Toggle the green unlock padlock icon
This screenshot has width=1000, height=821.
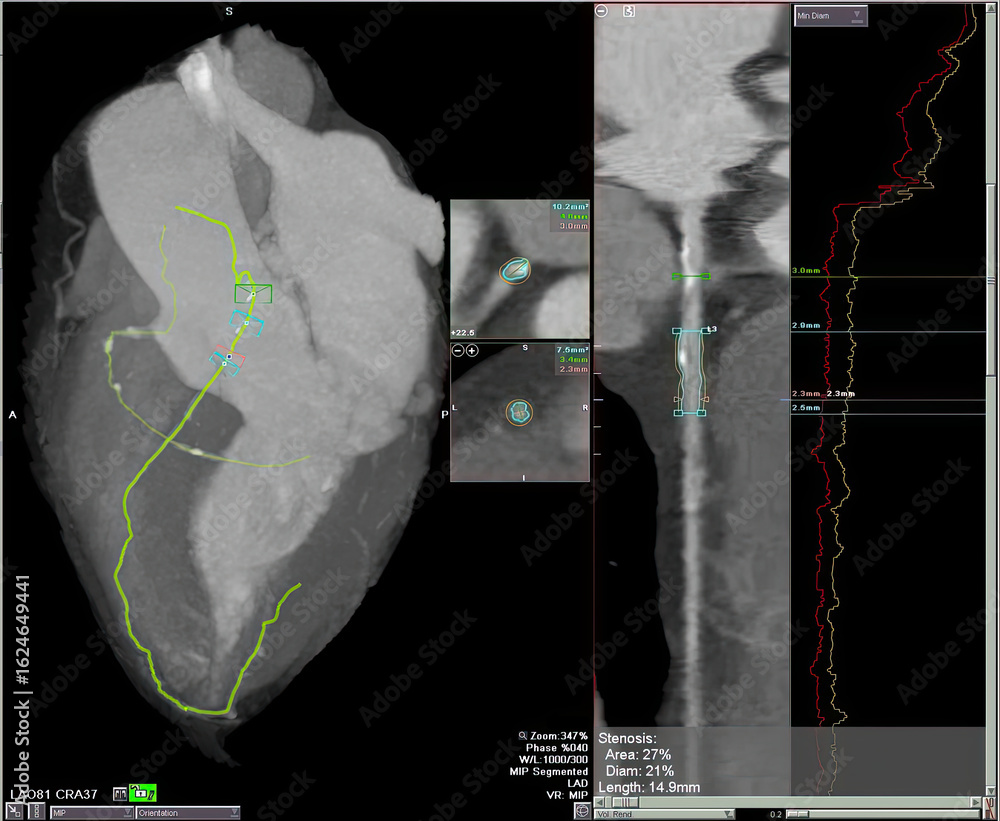(x=142, y=793)
